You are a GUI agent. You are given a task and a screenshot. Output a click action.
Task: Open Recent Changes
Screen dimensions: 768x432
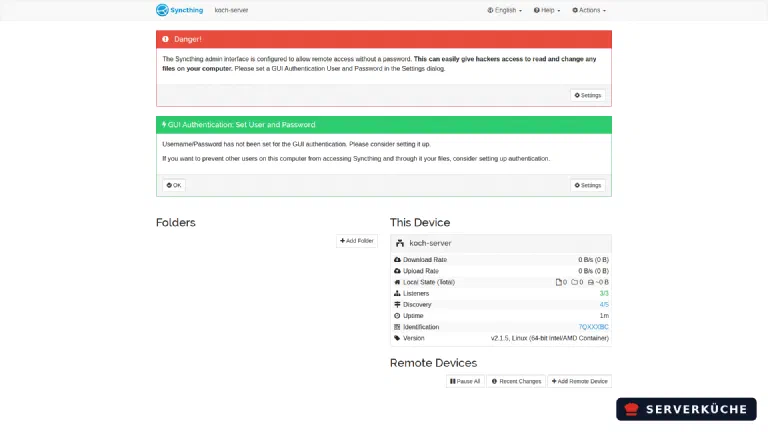pos(516,381)
